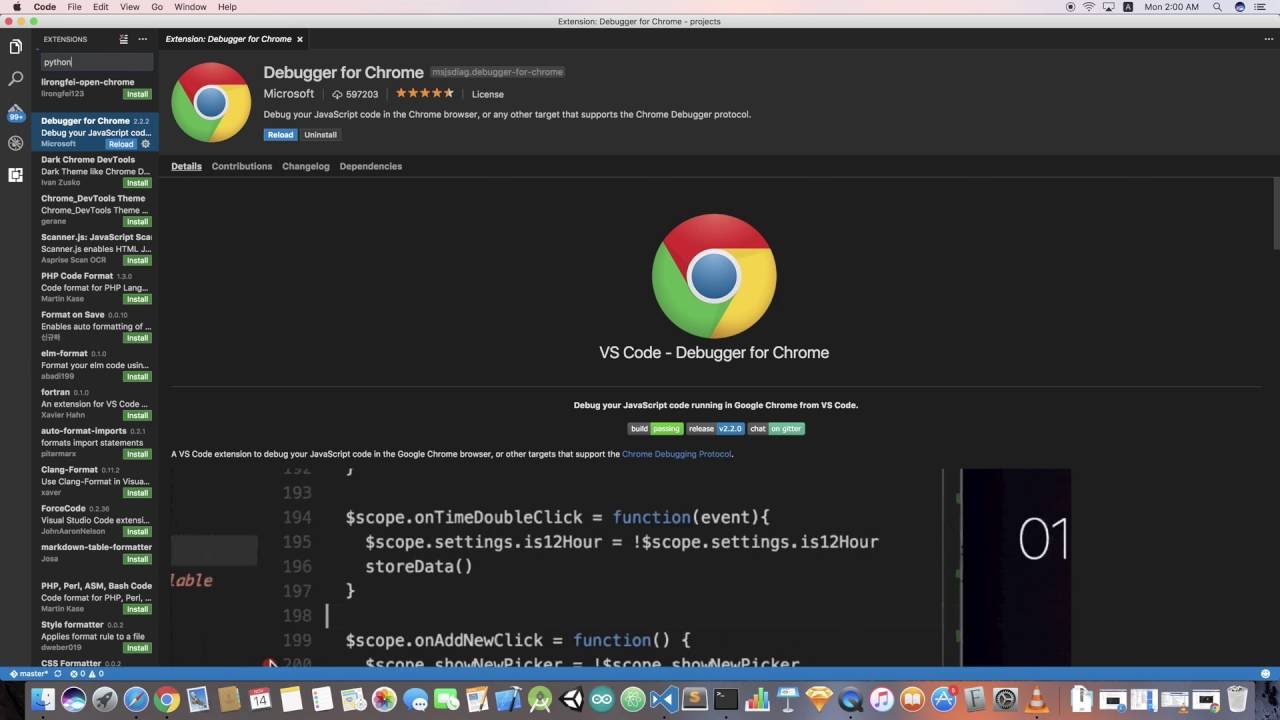Screen dimensions: 1280x720
Task: Open Finder from the dock
Action: coord(42,700)
